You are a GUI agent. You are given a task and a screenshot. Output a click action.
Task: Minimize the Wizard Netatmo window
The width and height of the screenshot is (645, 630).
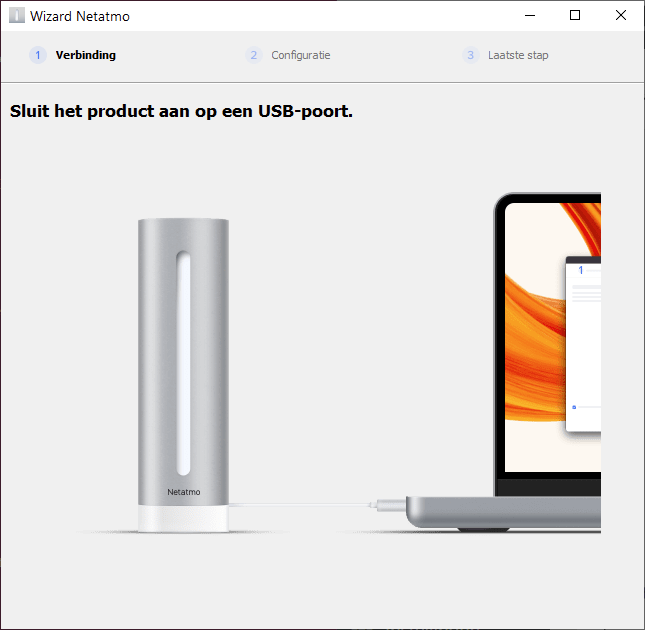coord(530,16)
